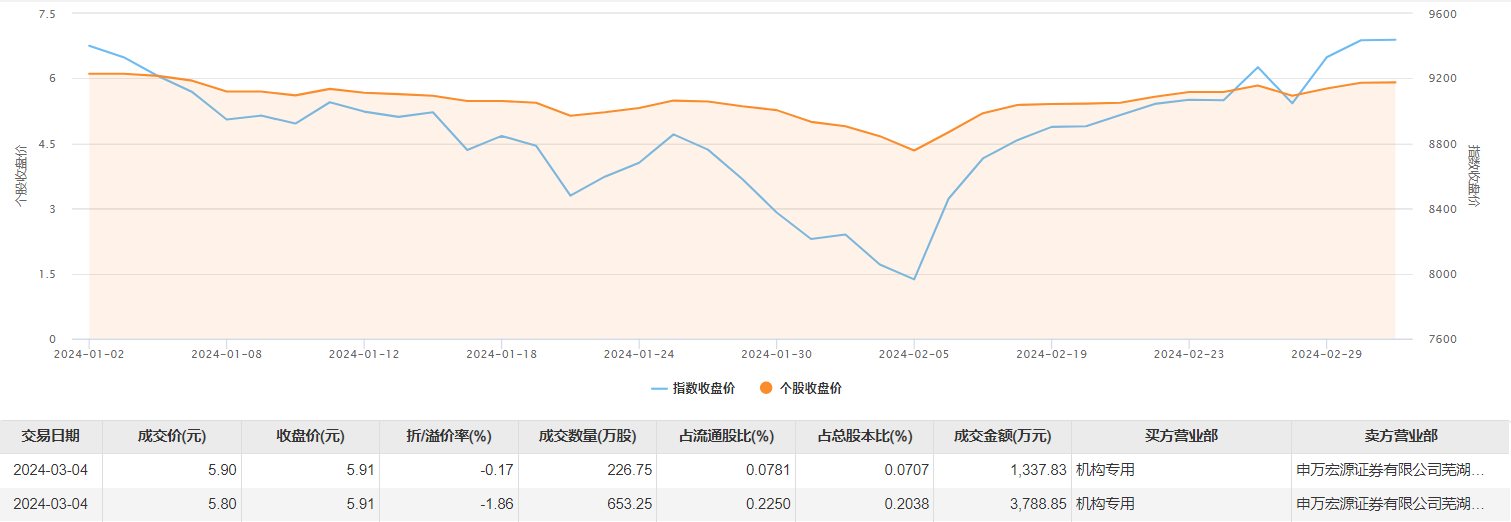Click the 指数收盘价 right axis title

[x=1473, y=176]
